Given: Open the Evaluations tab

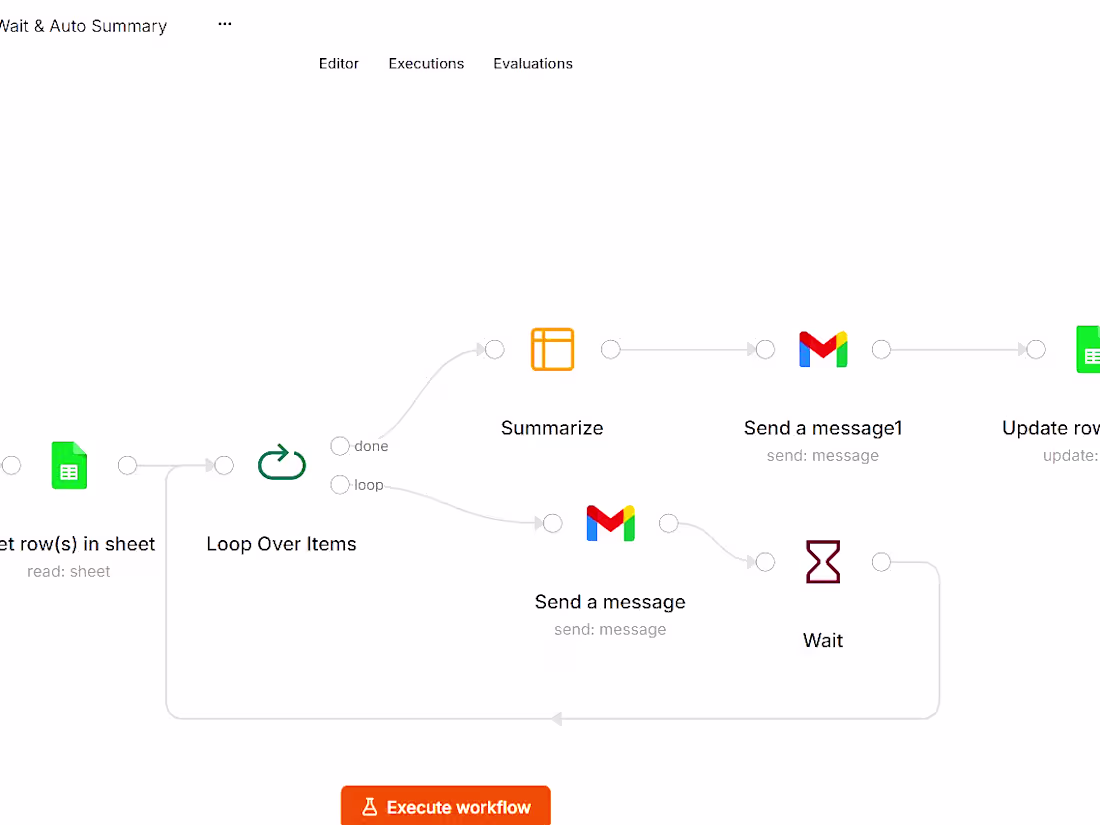Looking at the screenshot, I should point(532,64).
